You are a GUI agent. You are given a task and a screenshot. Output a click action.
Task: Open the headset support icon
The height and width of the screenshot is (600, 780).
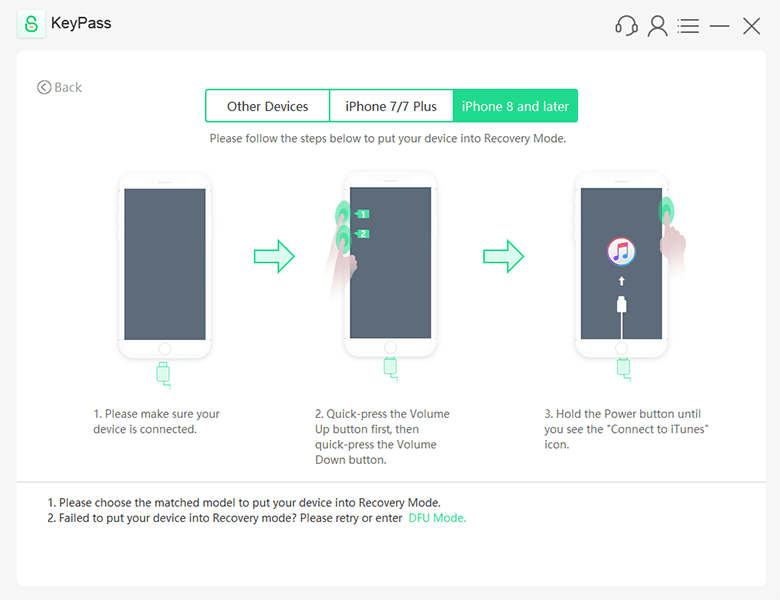[627, 26]
